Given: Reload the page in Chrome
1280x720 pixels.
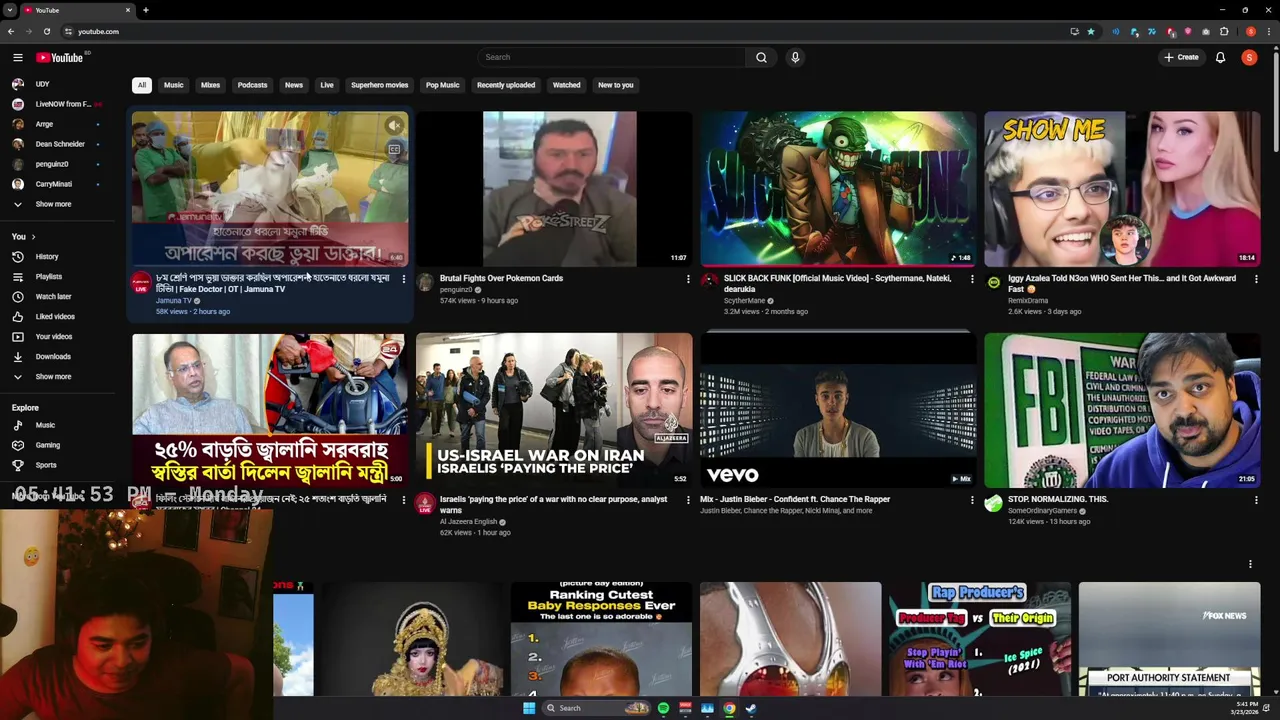Looking at the screenshot, I should 46,31.
